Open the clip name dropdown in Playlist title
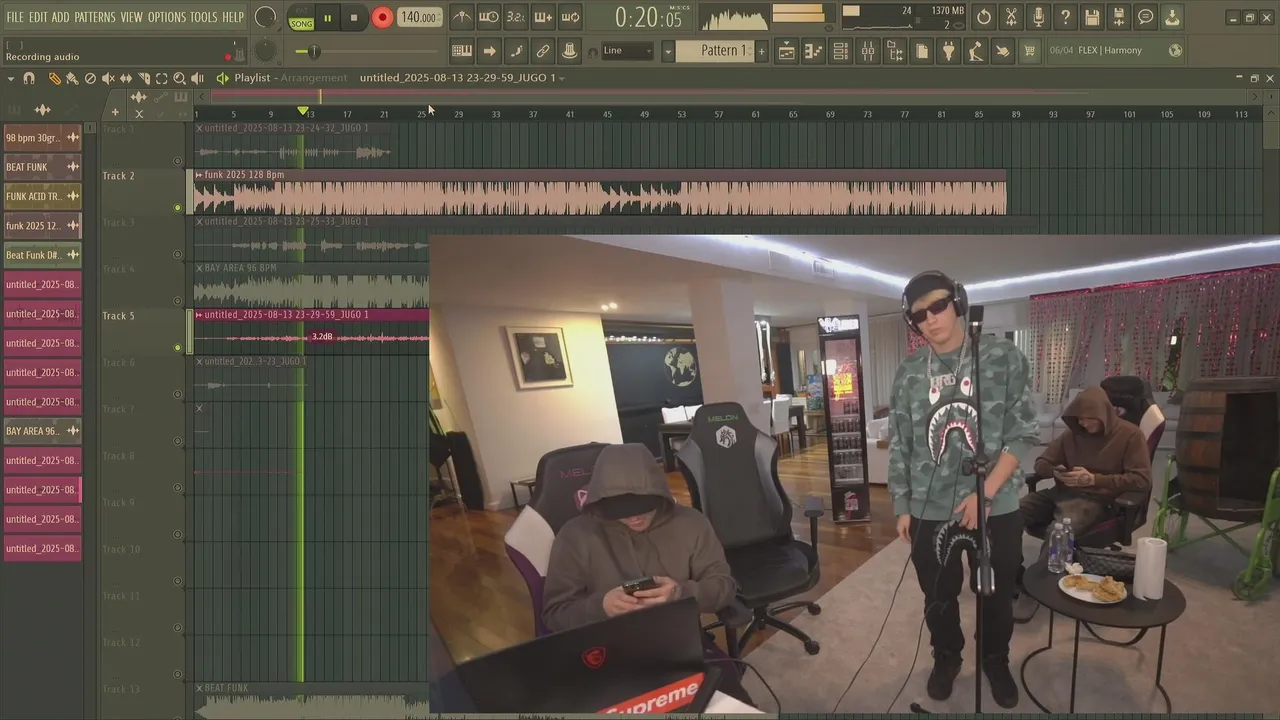 [562, 78]
